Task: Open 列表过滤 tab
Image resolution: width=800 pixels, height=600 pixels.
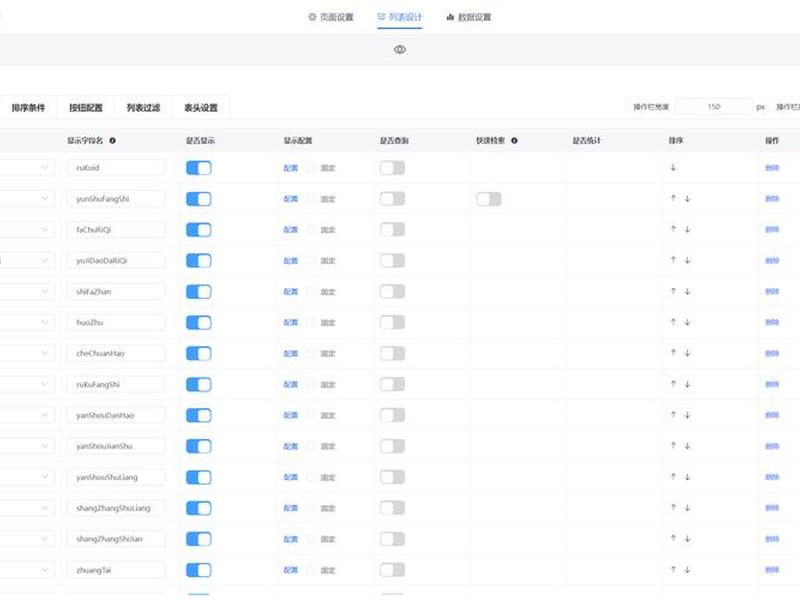Action: pos(143,108)
